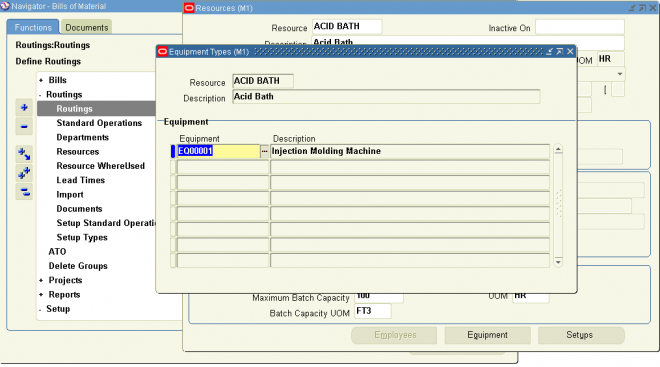Screen dimensions: 660x367
Task: Collapse the Routings parent node
Action: [40, 95]
